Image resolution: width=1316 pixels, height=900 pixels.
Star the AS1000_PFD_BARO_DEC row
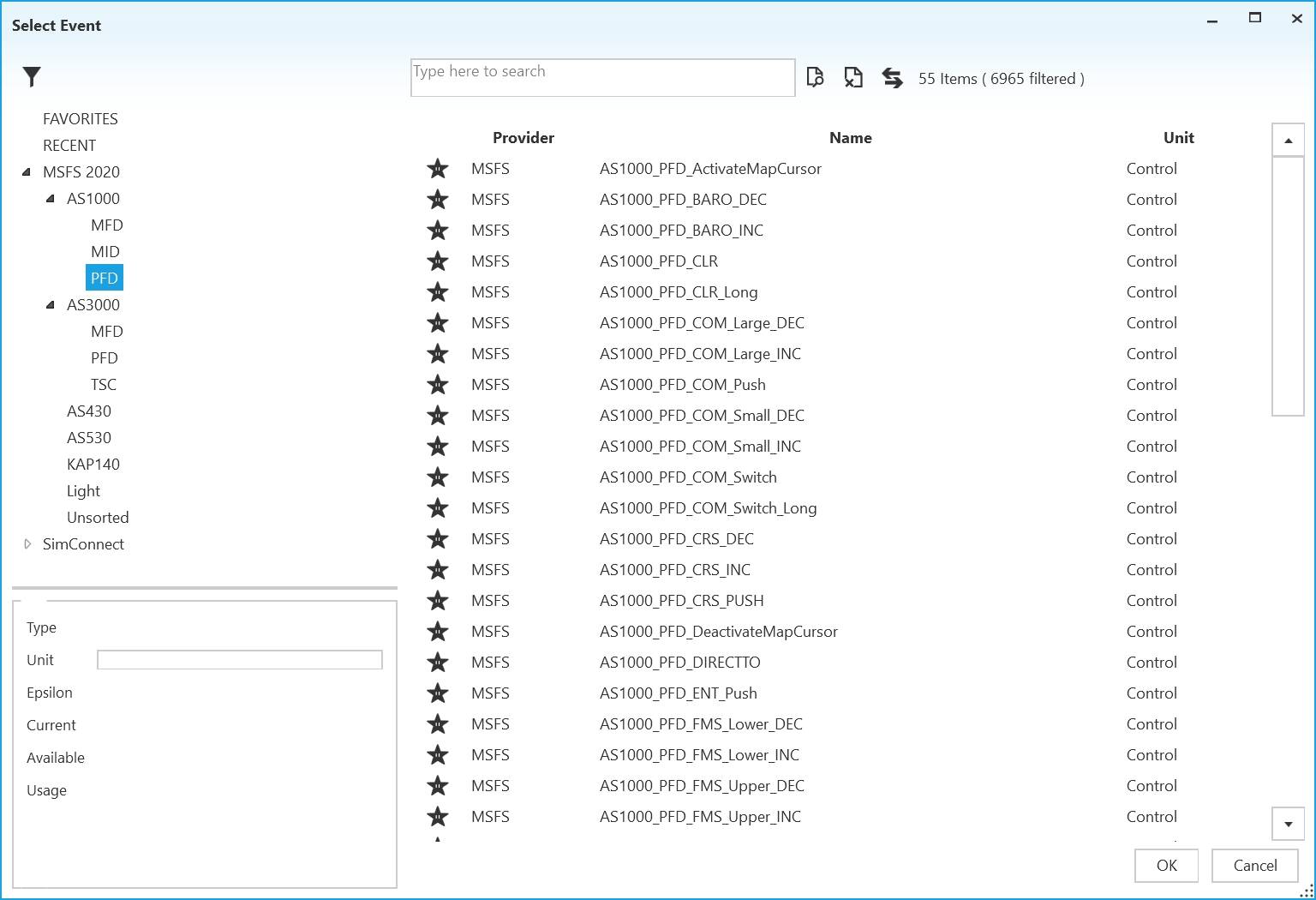point(438,200)
